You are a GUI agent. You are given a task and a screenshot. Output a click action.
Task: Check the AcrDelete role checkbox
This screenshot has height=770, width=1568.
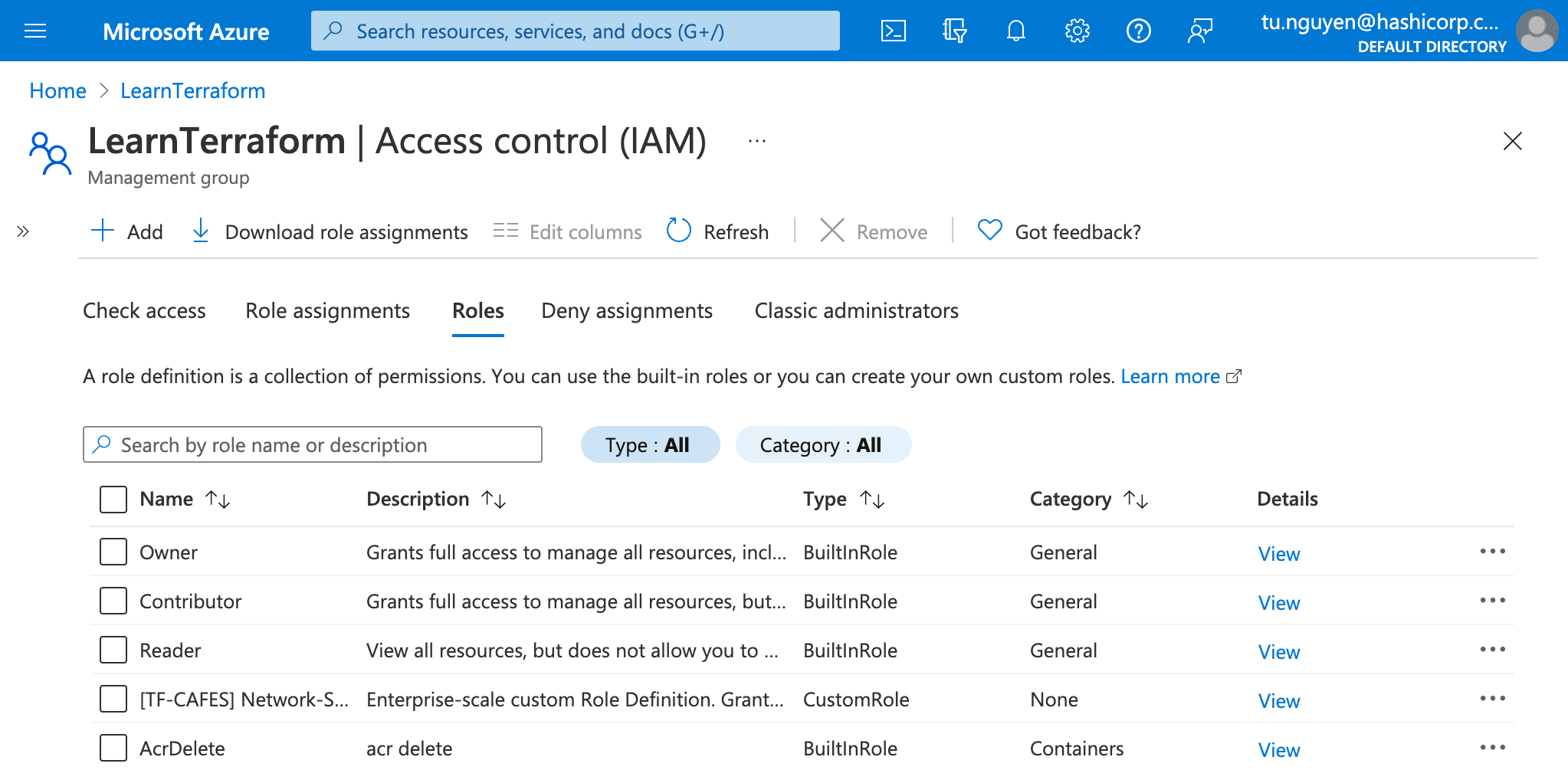113,747
